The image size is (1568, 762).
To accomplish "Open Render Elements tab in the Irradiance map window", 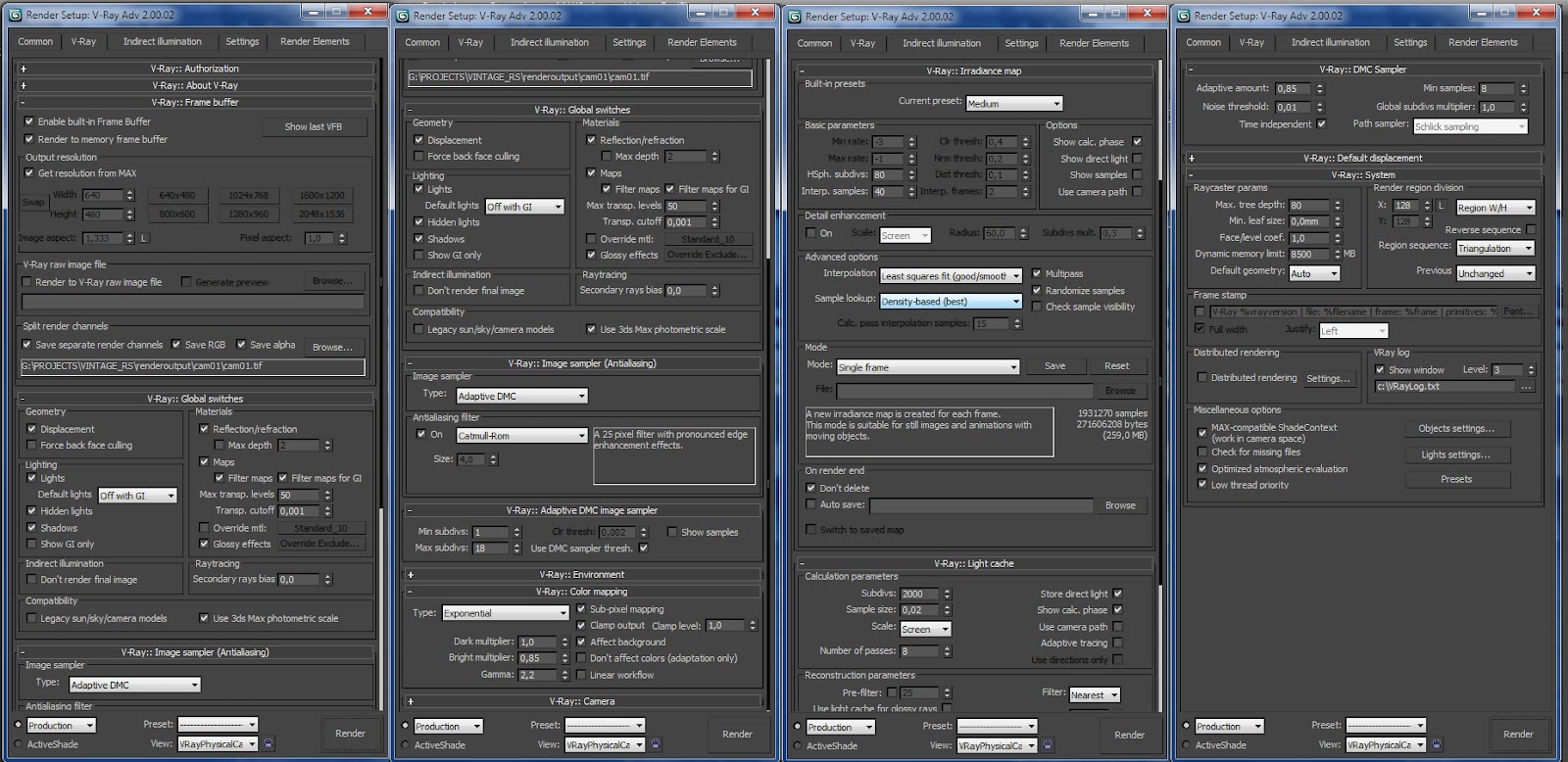I will (x=1094, y=43).
